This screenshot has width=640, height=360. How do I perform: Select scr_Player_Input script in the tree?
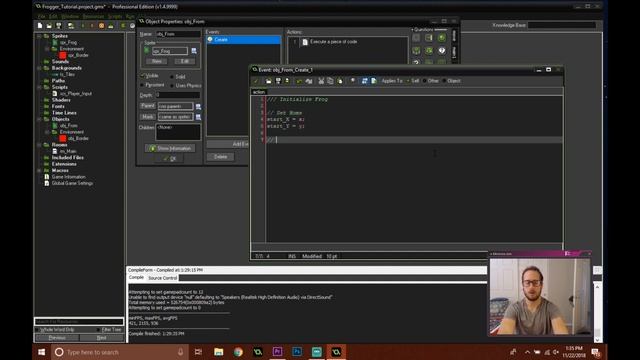(76, 93)
